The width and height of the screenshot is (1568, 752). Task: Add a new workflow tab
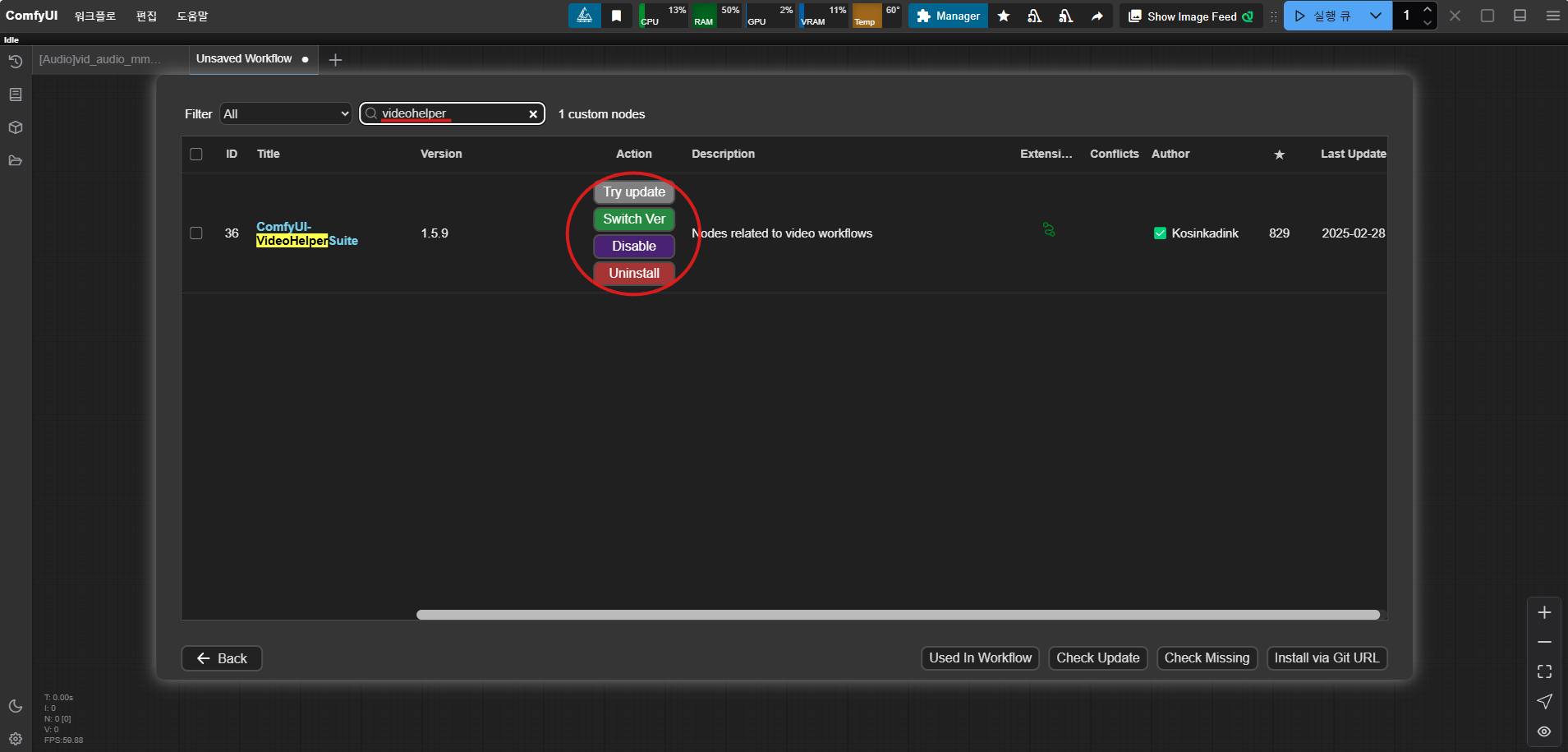click(x=335, y=59)
